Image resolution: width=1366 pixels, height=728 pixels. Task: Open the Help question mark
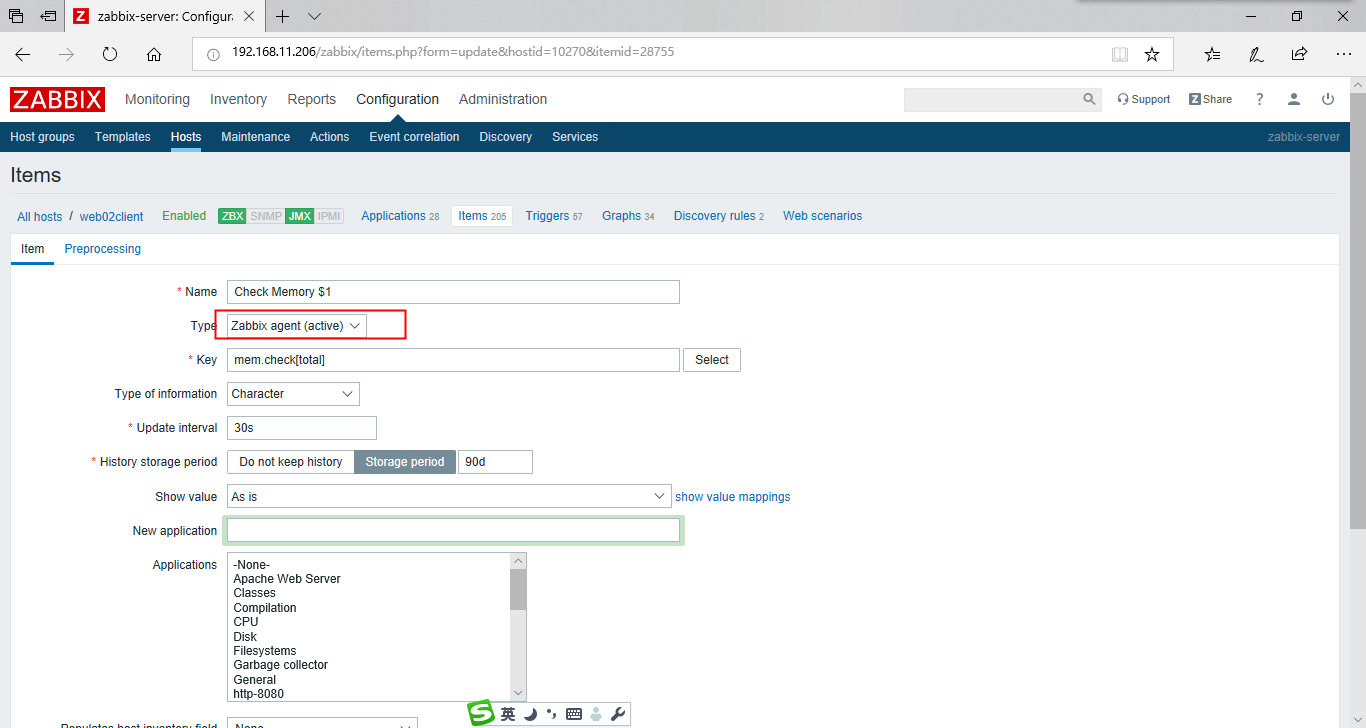pos(1259,99)
